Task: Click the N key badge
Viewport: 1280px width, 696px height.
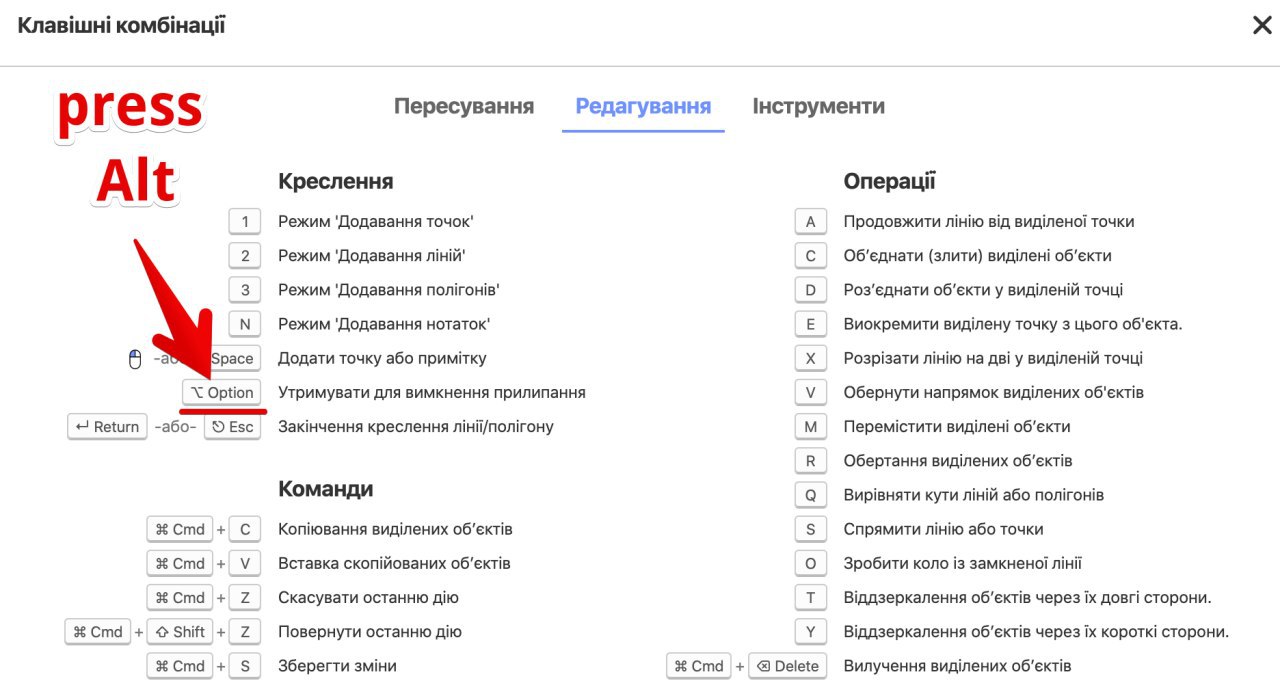Action: [245, 324]
